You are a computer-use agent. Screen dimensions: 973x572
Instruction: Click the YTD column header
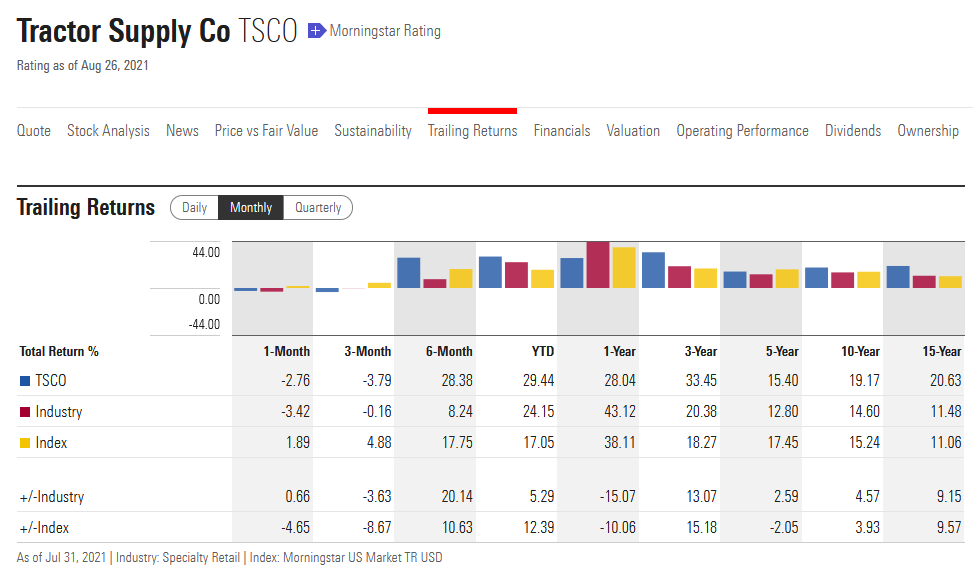[x=542, y=351]
